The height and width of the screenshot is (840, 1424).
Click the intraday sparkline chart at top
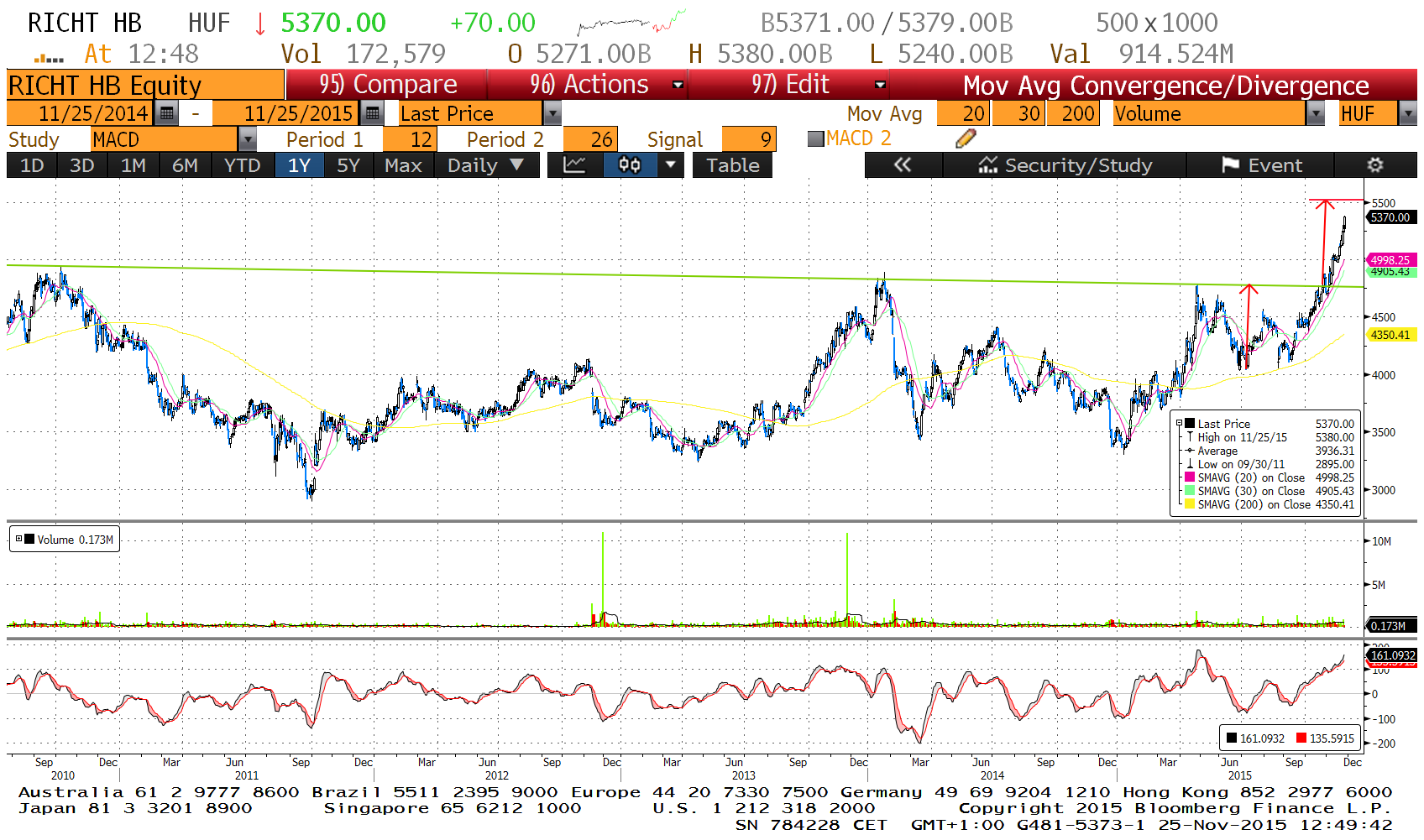[x=631, y=23]
